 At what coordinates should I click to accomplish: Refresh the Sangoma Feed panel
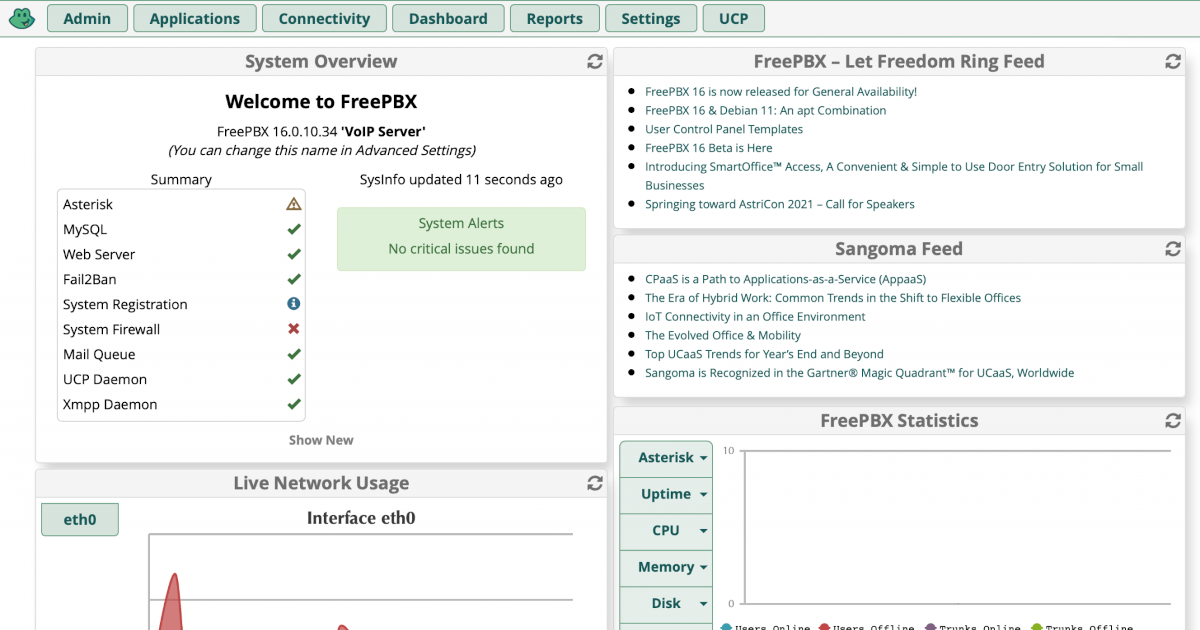click(1173, 249)
